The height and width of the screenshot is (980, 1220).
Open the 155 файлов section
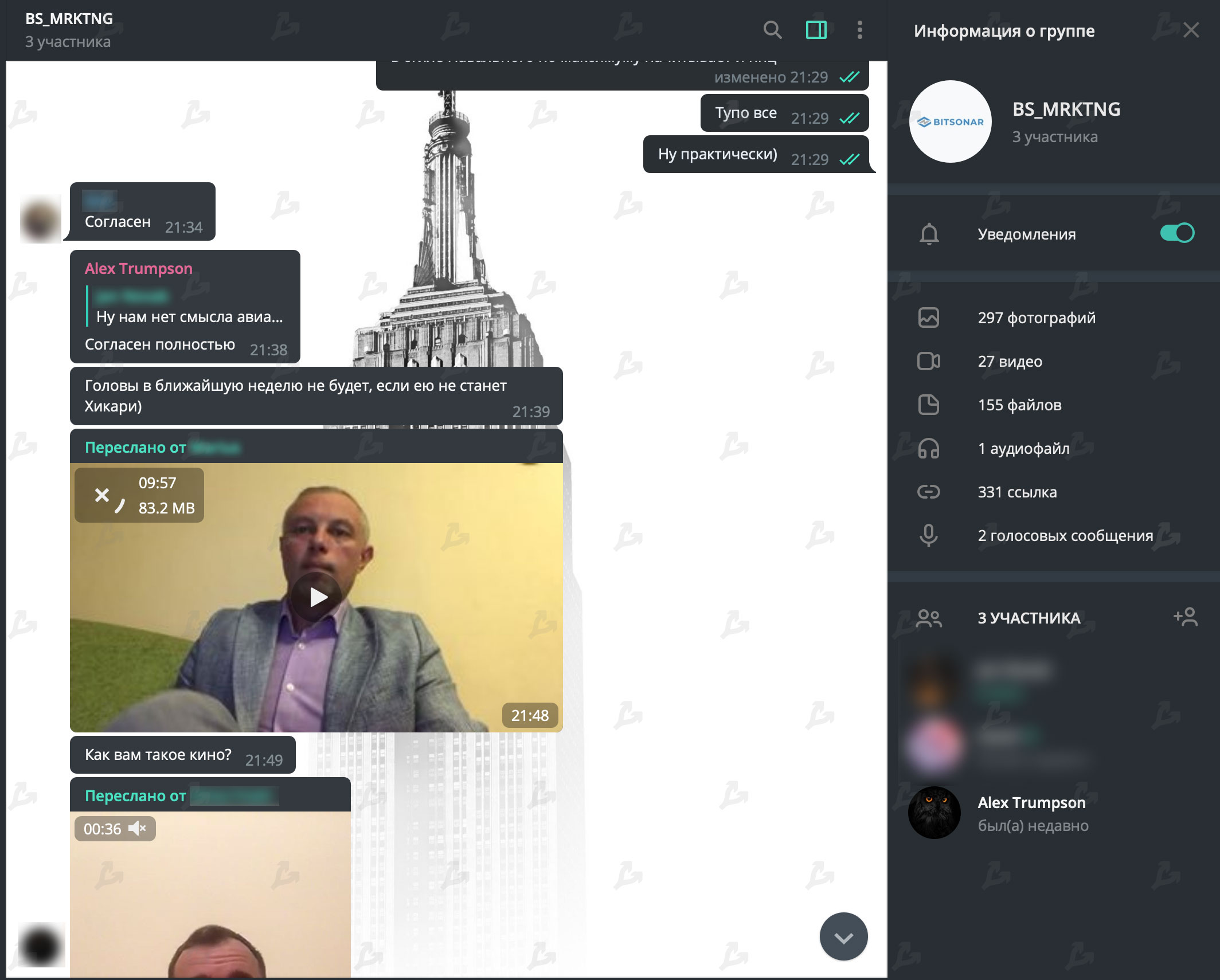(1019, 405)
